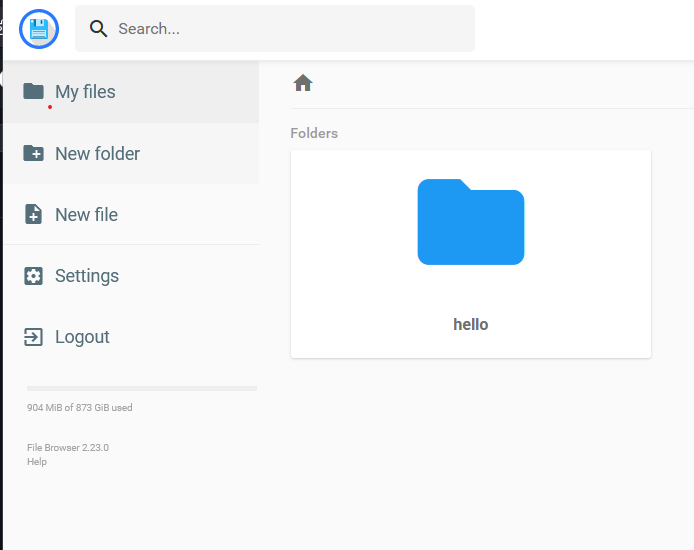Viewport: 694px width, 550px height.
Task: Click the File Browser floppy disk logo
Action: point(39,29)
